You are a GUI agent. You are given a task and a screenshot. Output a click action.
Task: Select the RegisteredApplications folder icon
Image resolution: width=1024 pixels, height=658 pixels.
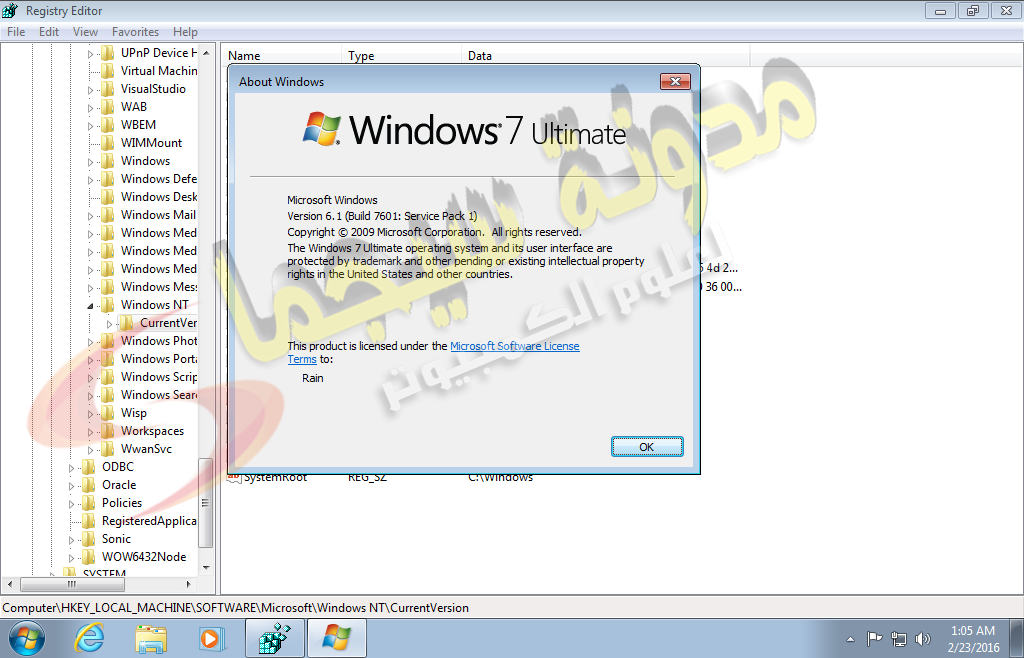(89, 521)
